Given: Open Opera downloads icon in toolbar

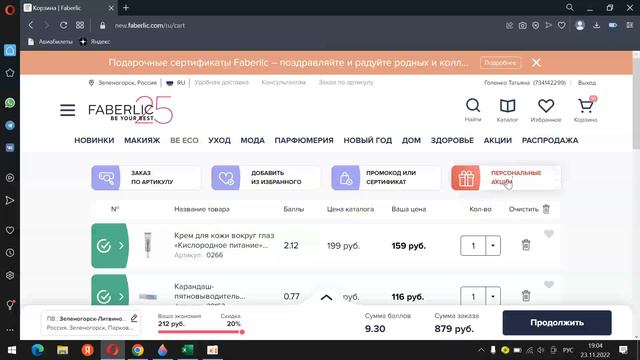Looking at the screenshot, I should coord(596,25).
